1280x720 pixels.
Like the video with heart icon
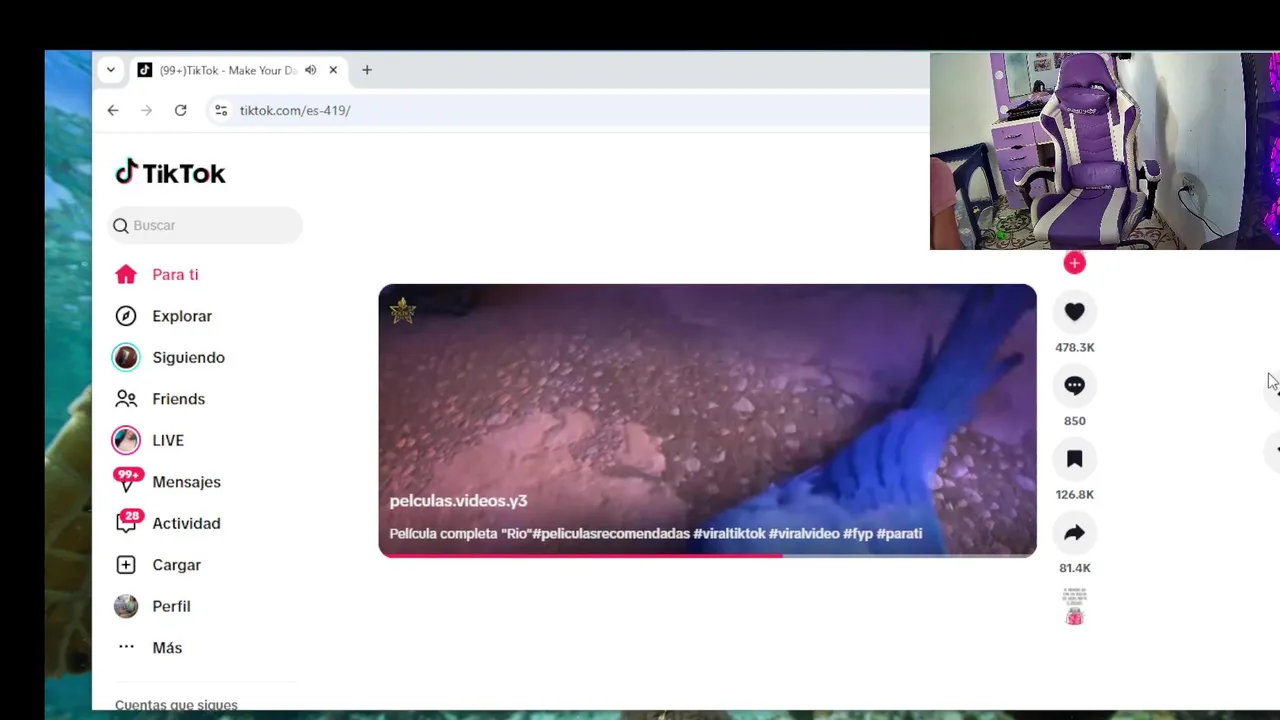(x=1075, y=312)
